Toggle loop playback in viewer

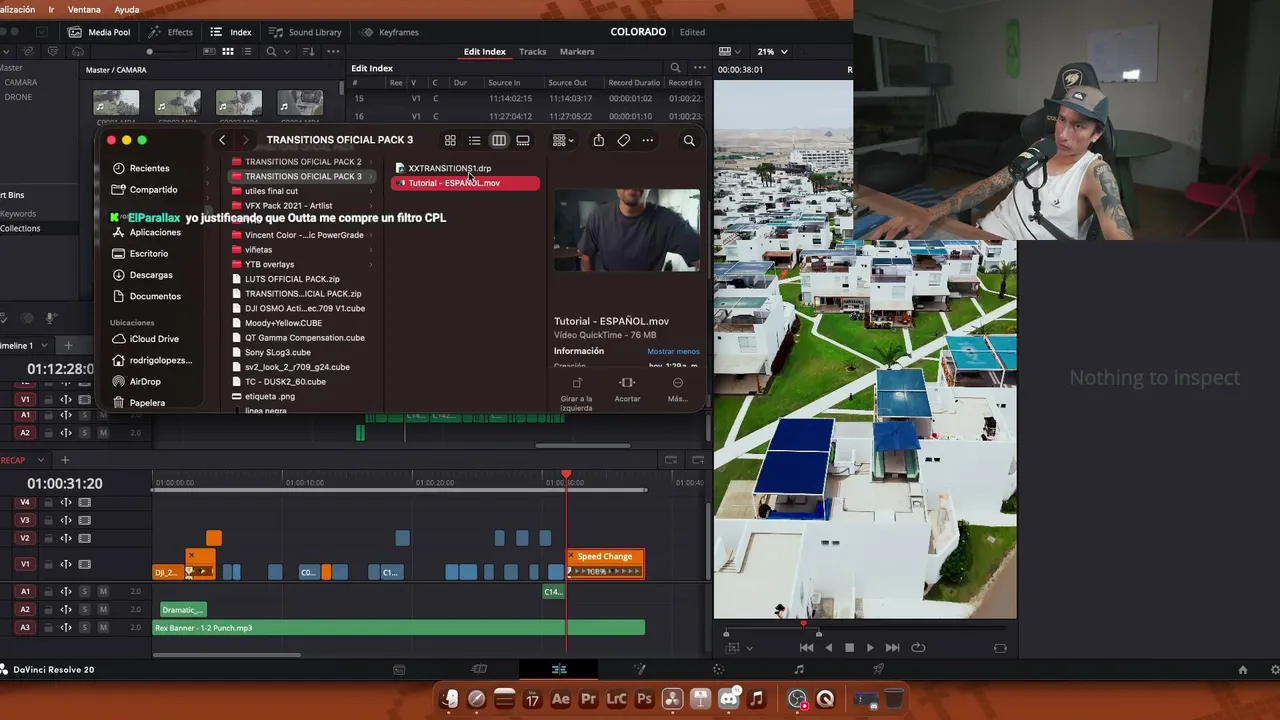918,648
